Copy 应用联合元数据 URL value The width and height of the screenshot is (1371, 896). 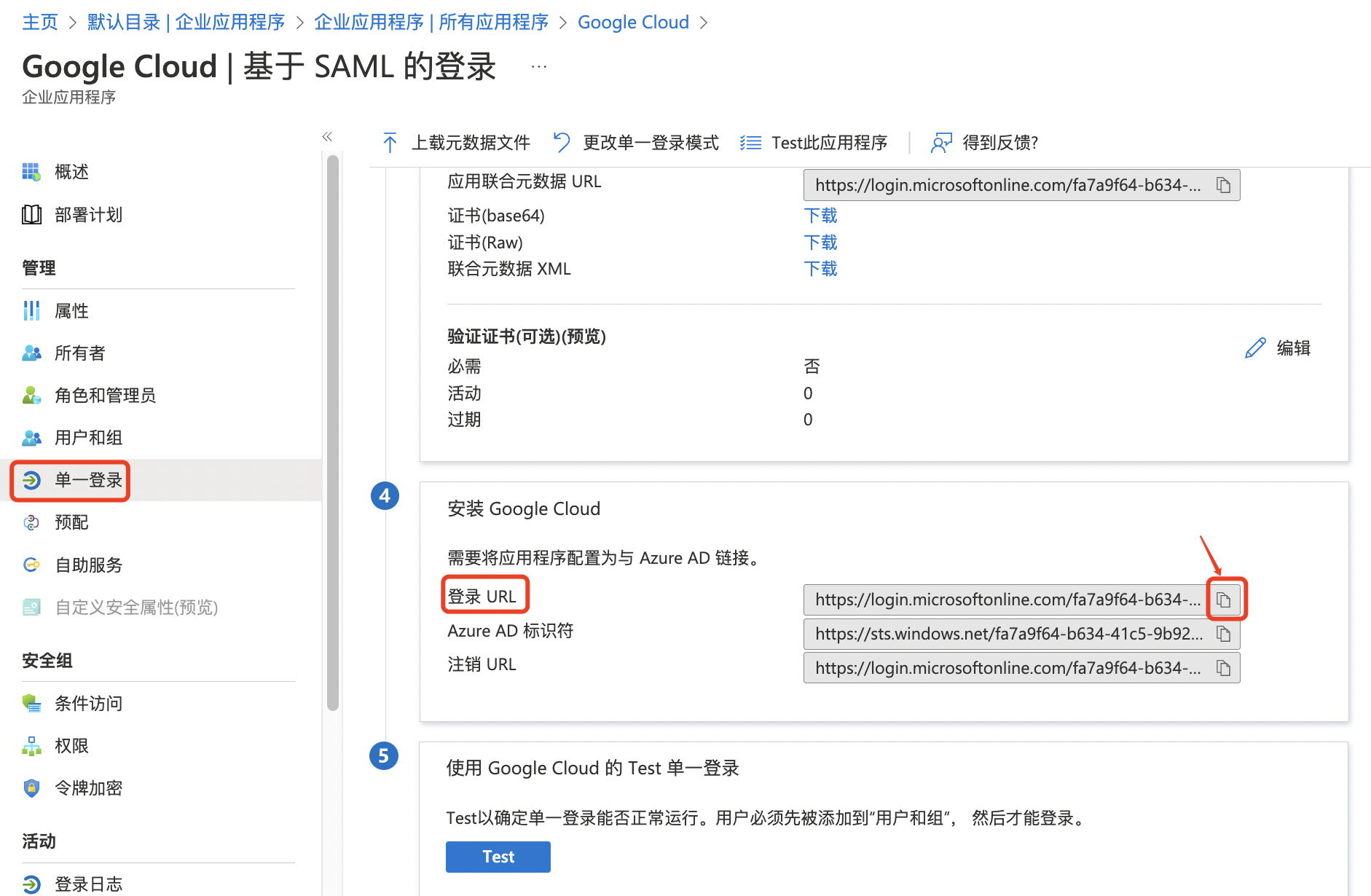1223,185
